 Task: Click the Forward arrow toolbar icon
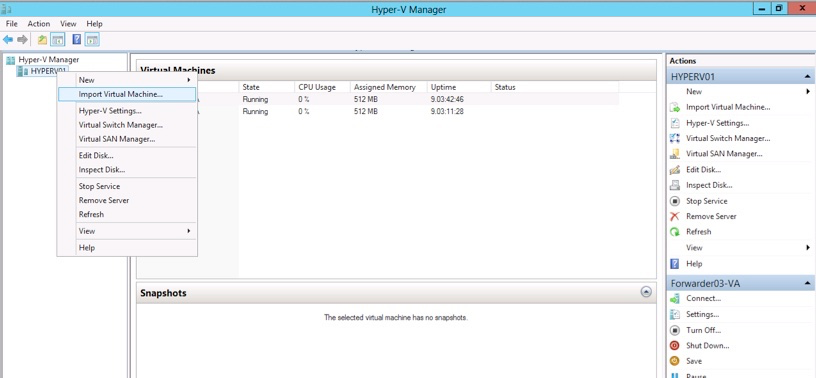coord(22,40)
